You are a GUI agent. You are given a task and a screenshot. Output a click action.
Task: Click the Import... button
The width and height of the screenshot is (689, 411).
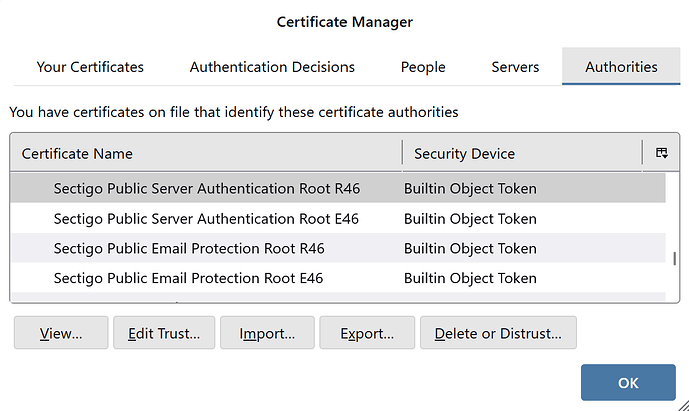(x=267, y=334)
